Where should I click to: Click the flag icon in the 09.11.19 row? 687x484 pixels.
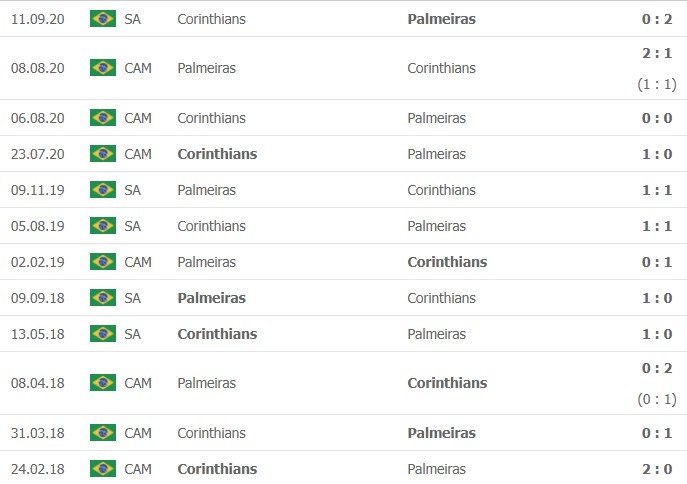(x=102, y=190)
